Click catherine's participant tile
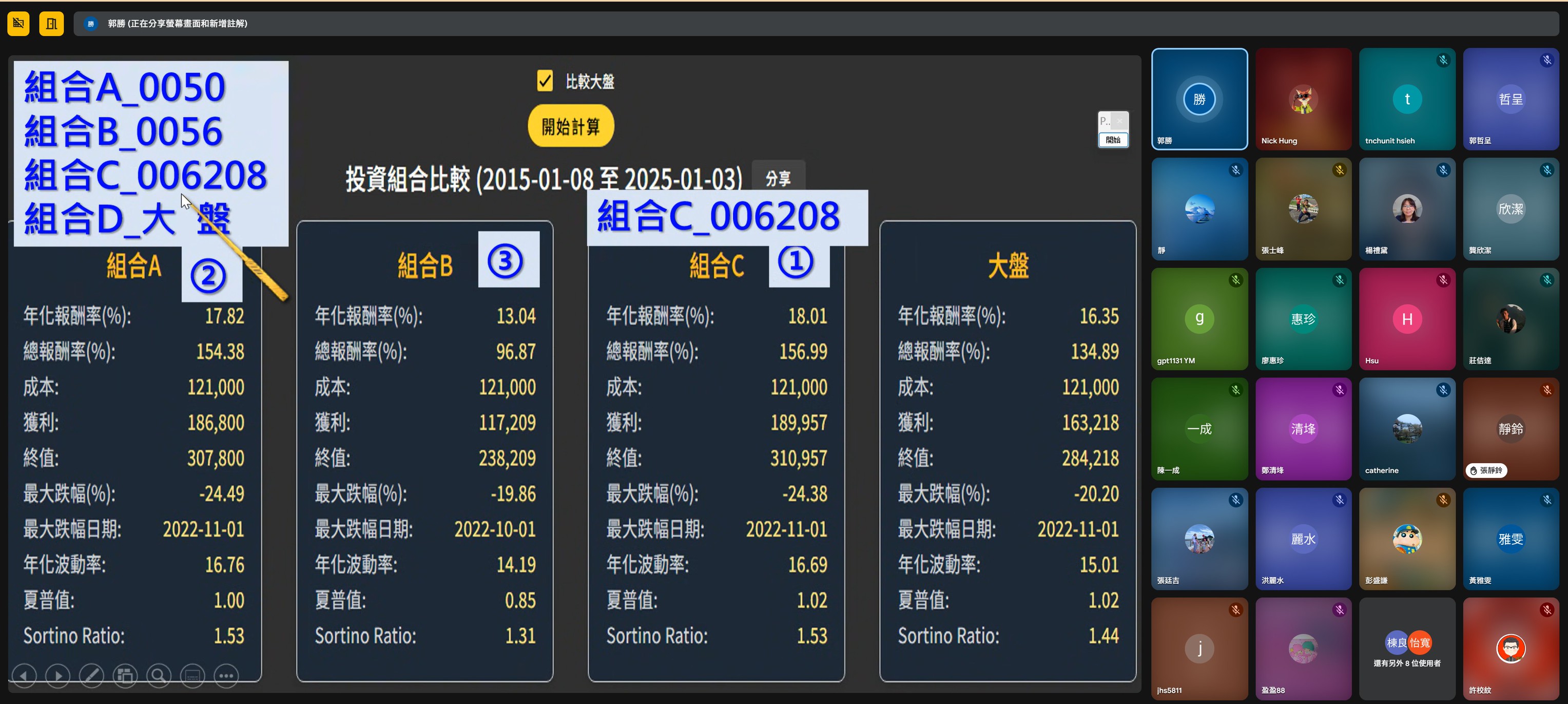The image size is (1568, 704). coord(1407,429)
